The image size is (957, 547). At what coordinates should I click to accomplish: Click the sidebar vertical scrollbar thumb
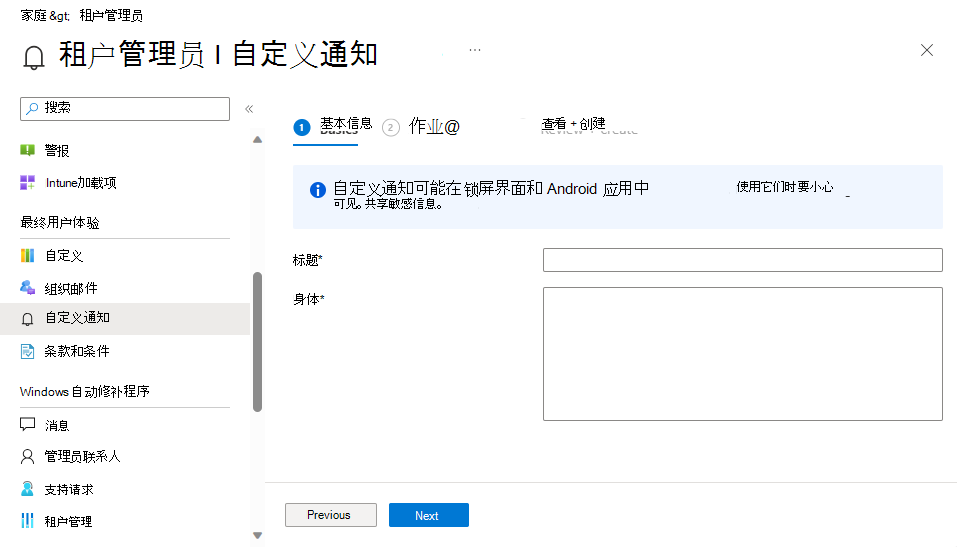tap(258, 342)
